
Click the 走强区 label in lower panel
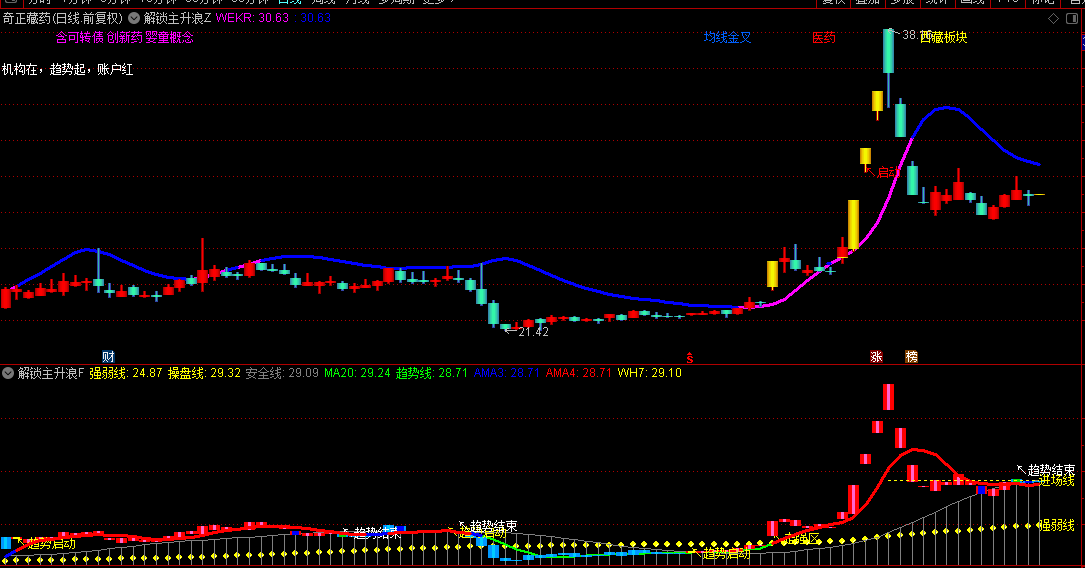pos(803,538)
